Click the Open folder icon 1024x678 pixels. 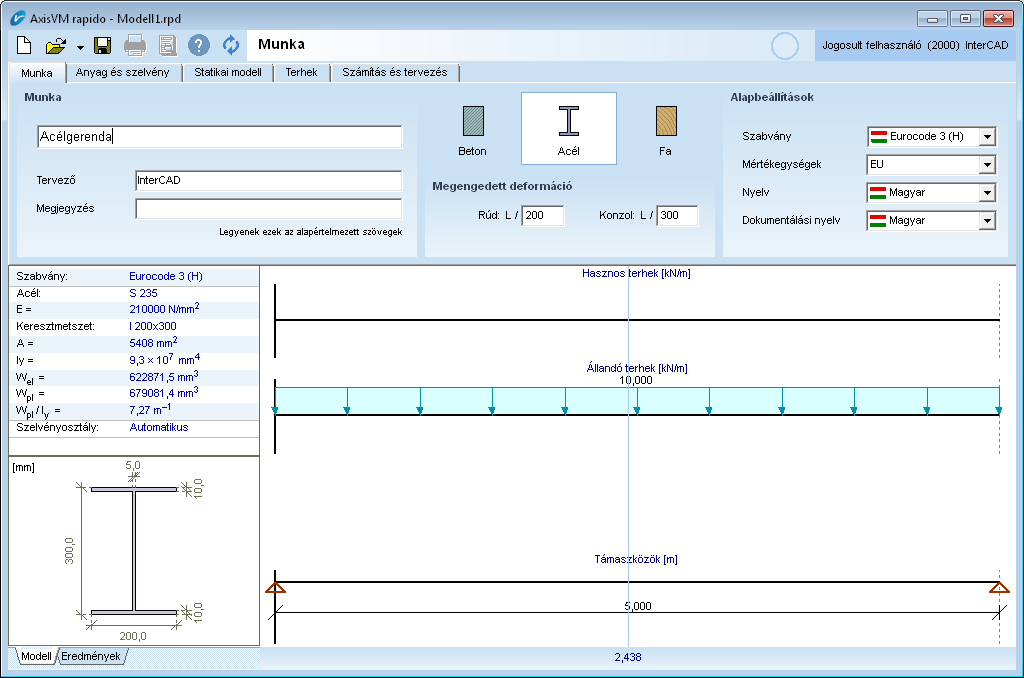click(x=56, y=46)
